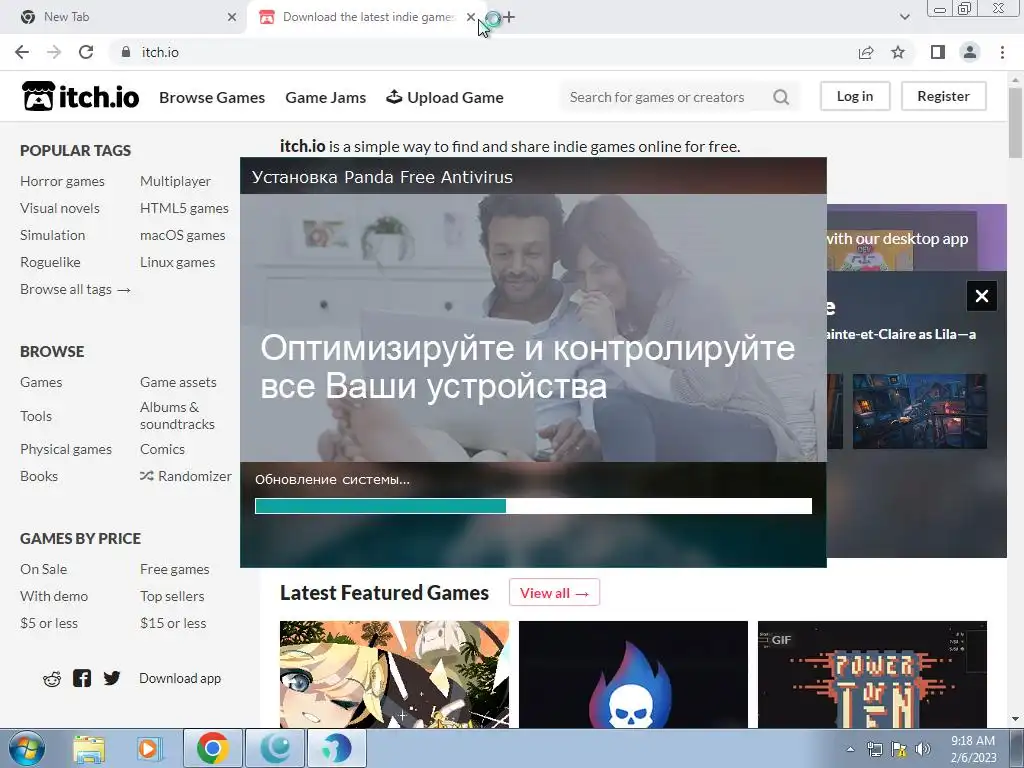Open tab search dropdown chevron
The height and width of the screenshot is (768, 1024).
tap(904, 17)
